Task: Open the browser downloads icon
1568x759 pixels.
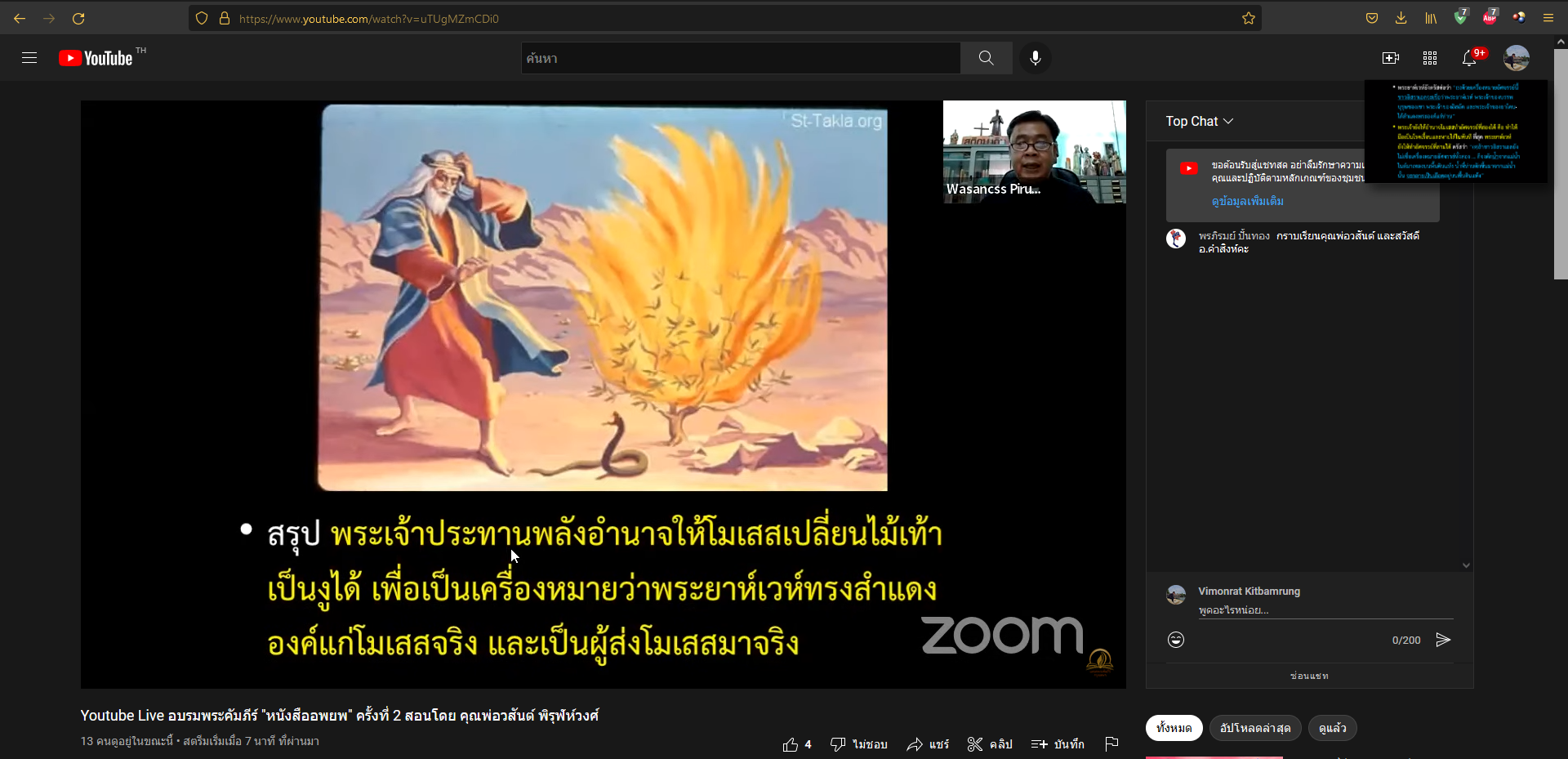Action: [1401, 18]
